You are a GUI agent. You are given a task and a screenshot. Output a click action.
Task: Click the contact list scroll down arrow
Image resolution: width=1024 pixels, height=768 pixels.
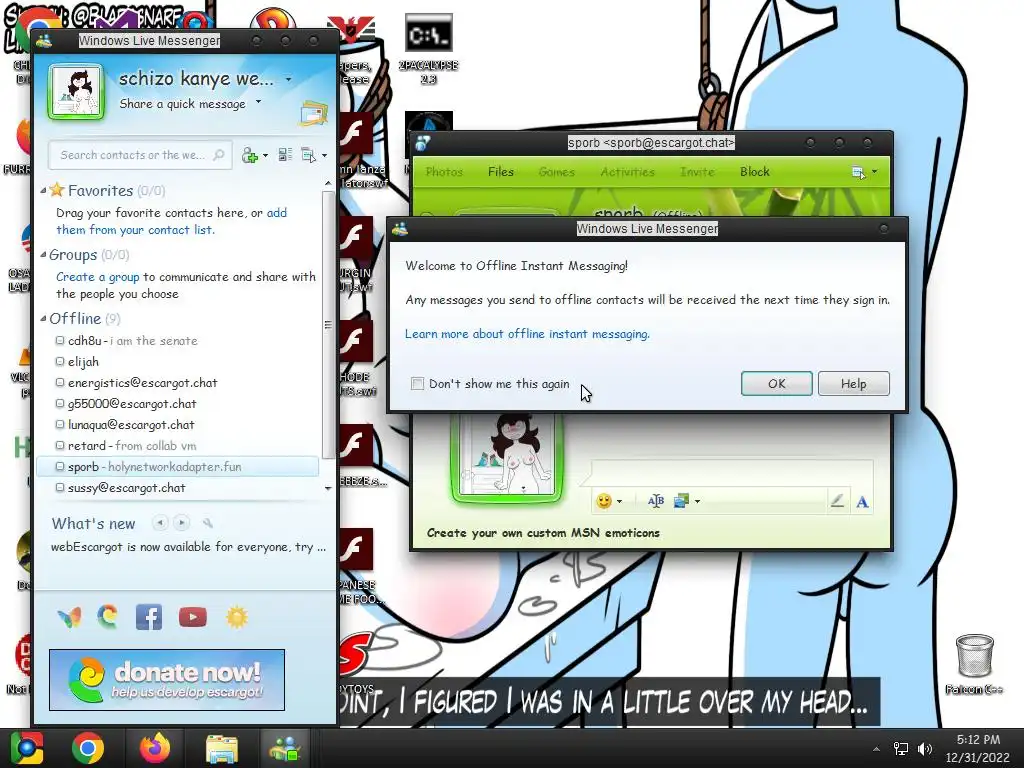pyautogui.click(x=328, y=488)
